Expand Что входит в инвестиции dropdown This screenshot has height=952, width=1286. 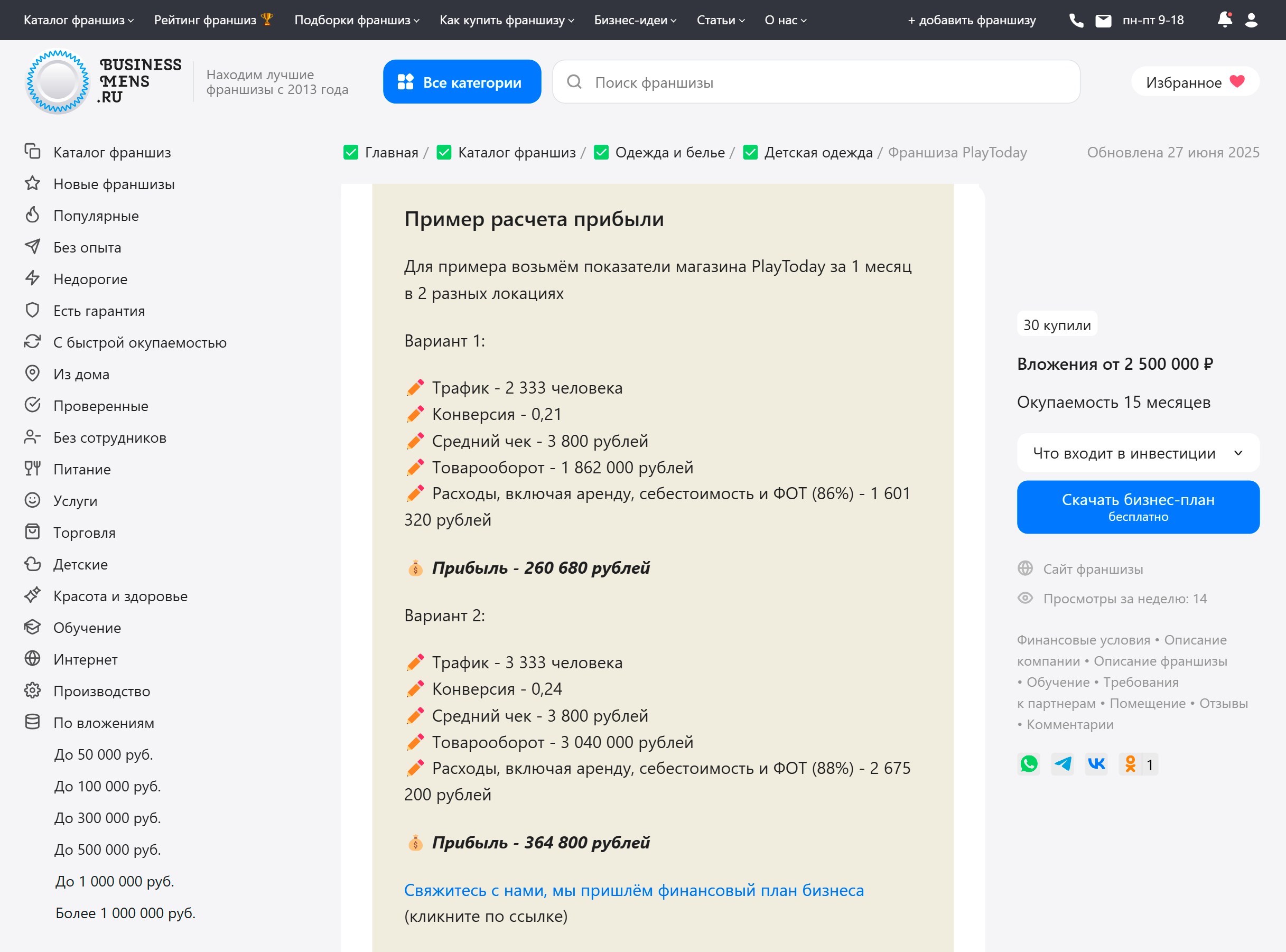tap(1138, 453)
